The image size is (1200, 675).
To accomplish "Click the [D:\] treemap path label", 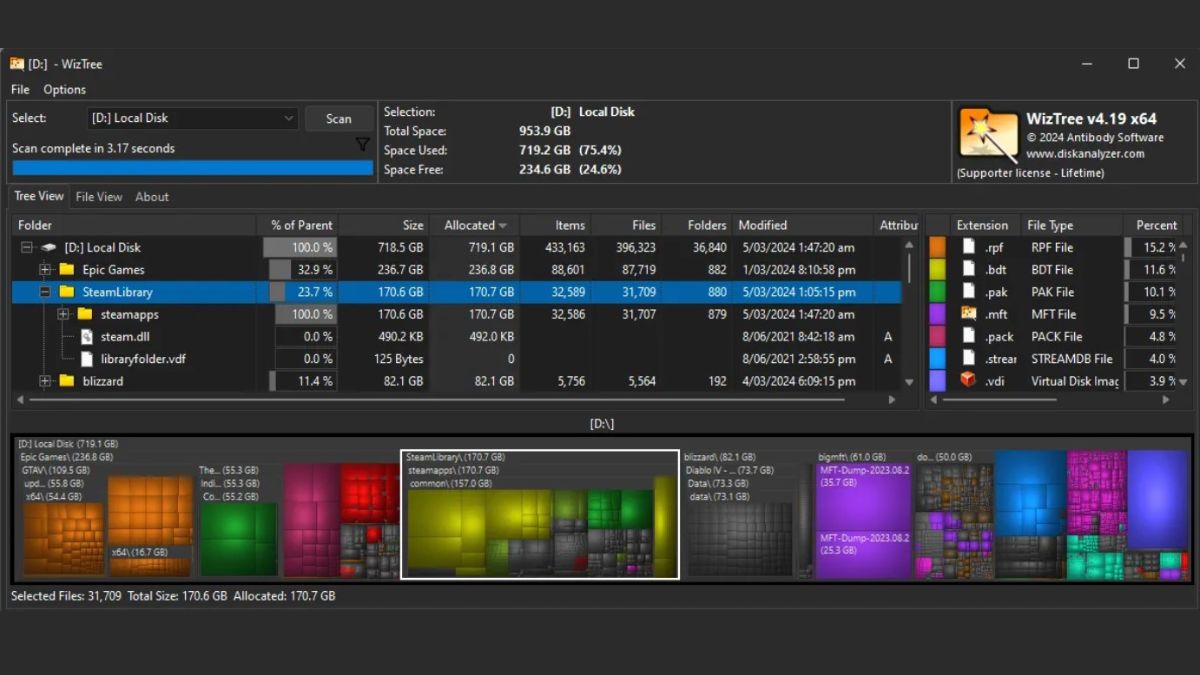I will click(x=602, y=424).
